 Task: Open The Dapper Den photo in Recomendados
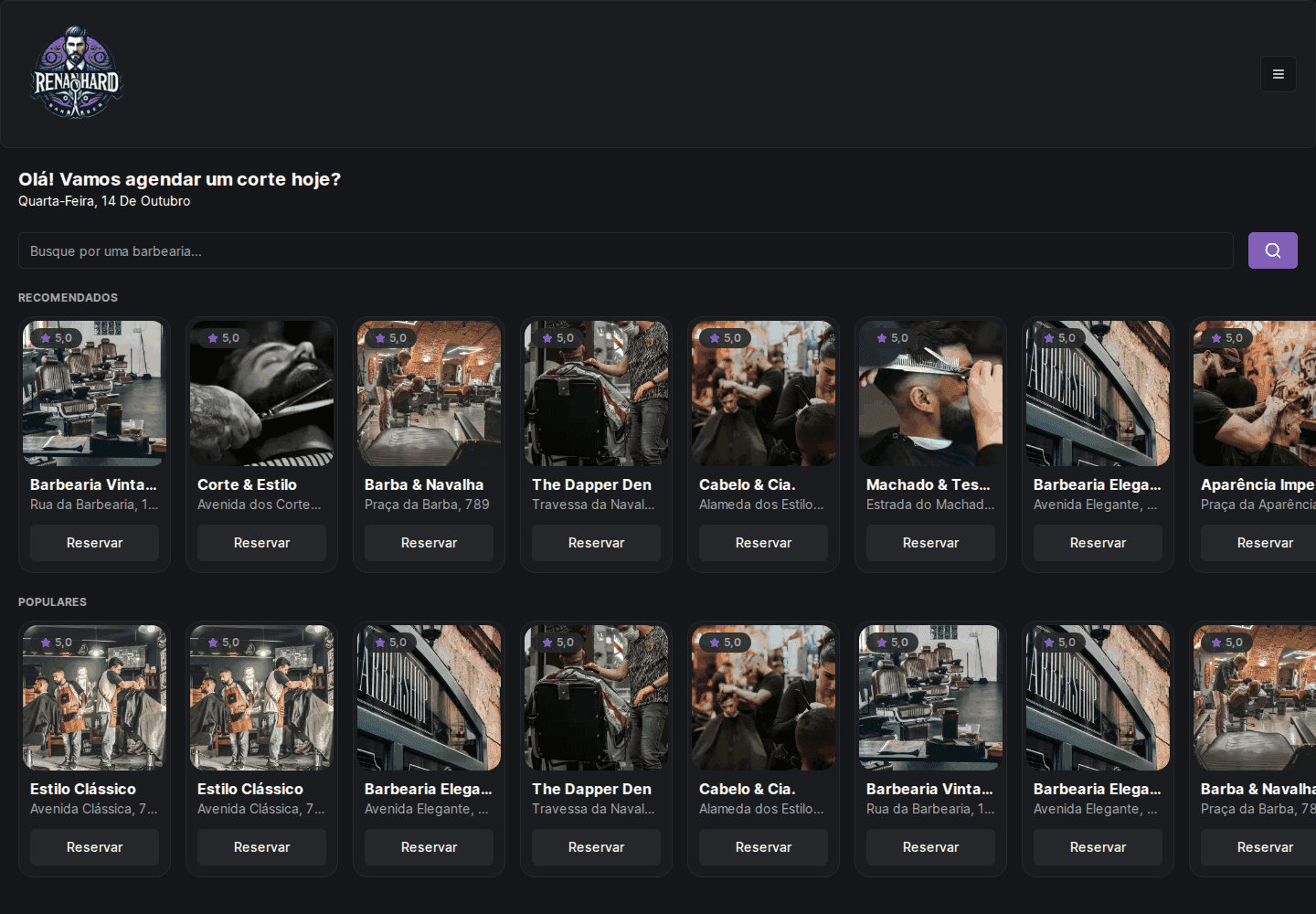(x=596, y=393)
